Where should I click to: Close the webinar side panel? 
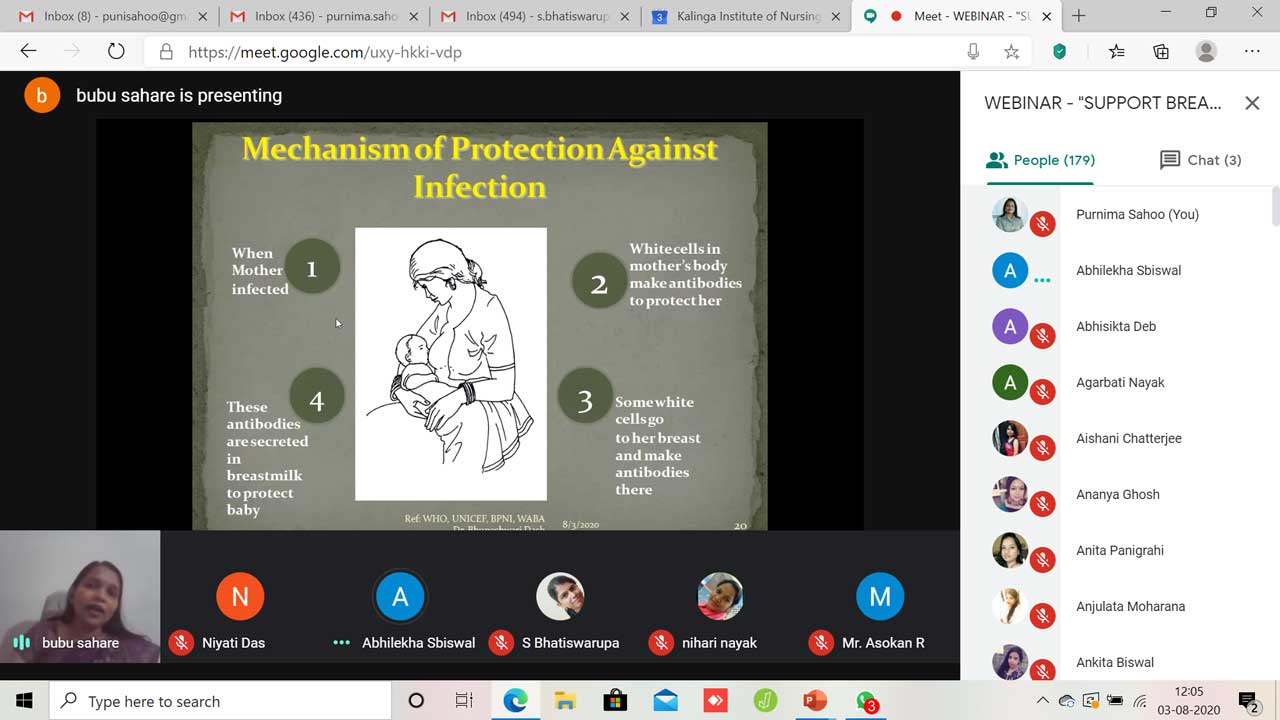click(x=1251, y=103)
